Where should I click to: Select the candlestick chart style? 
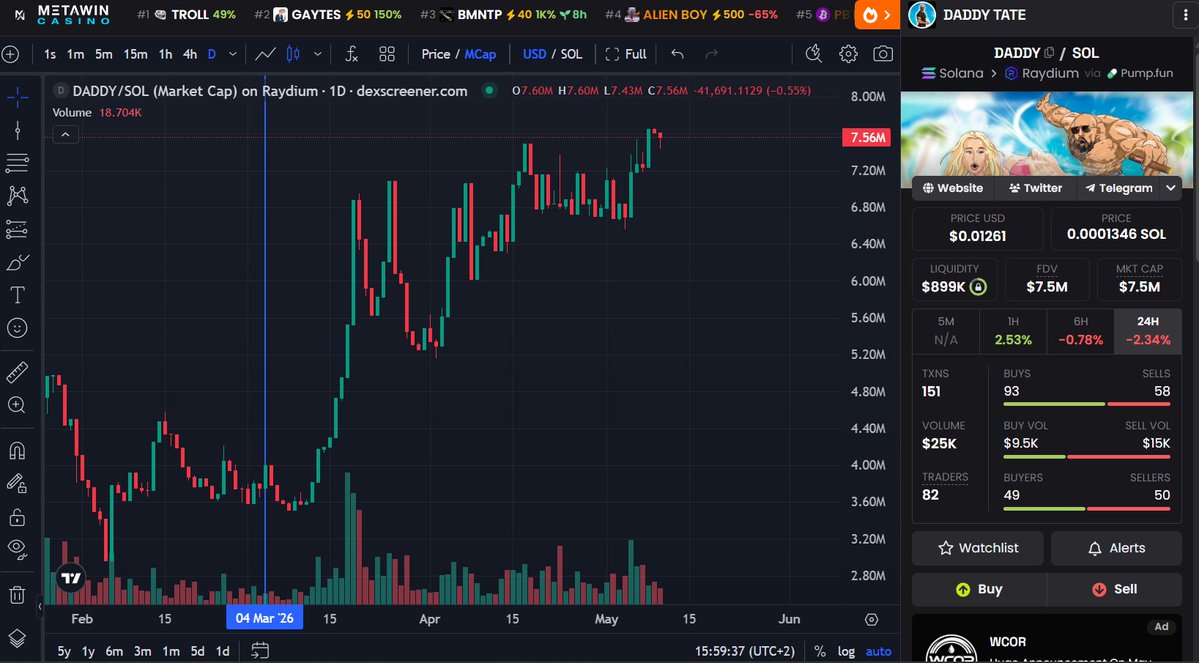click(x=293, y=54)
